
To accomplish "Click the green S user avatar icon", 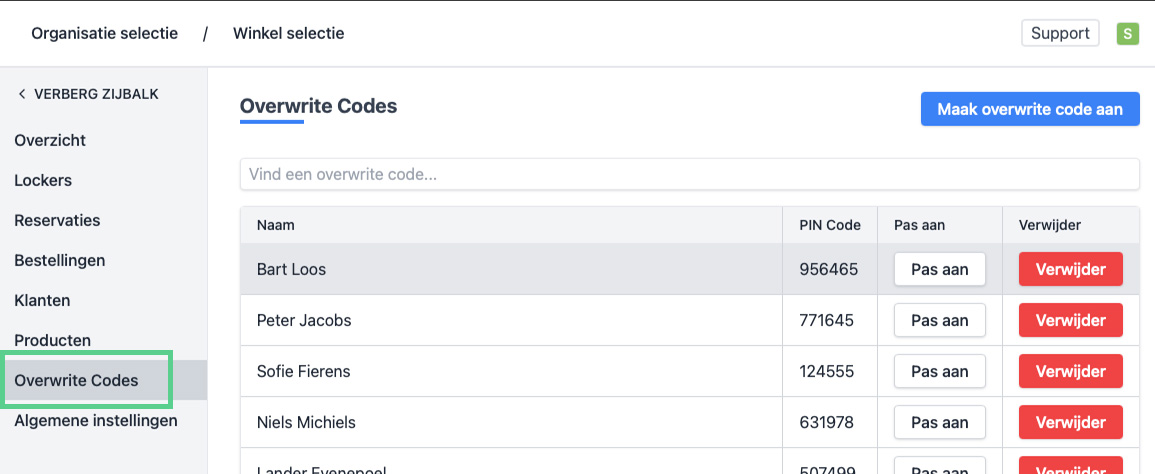I will [x=1128, y=34].
